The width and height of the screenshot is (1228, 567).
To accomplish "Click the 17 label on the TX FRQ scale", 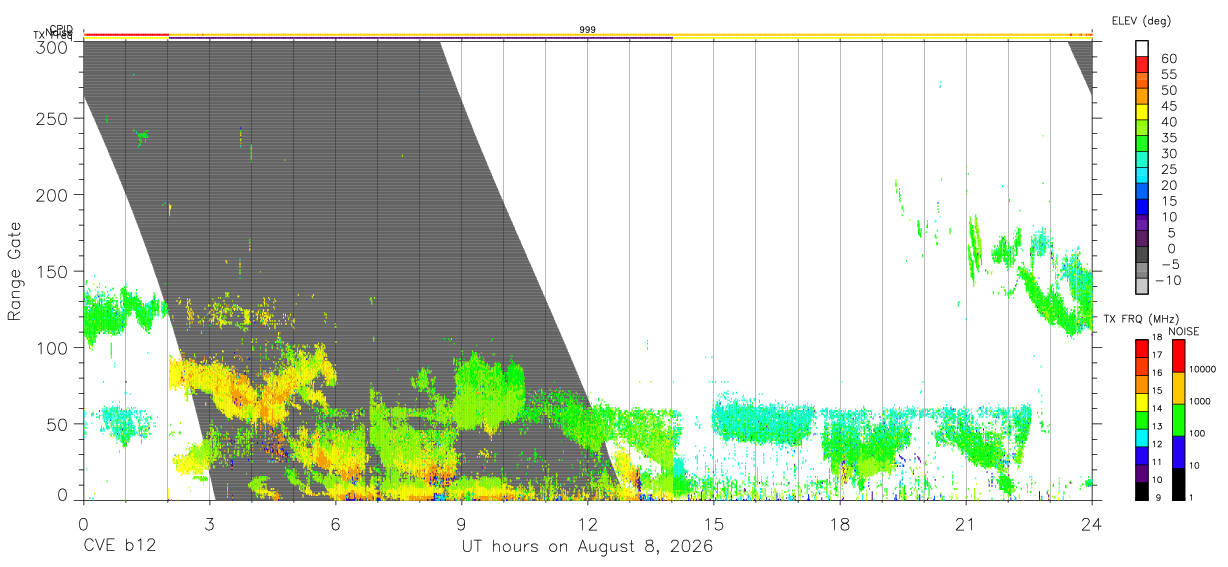I will (1157, 355).
